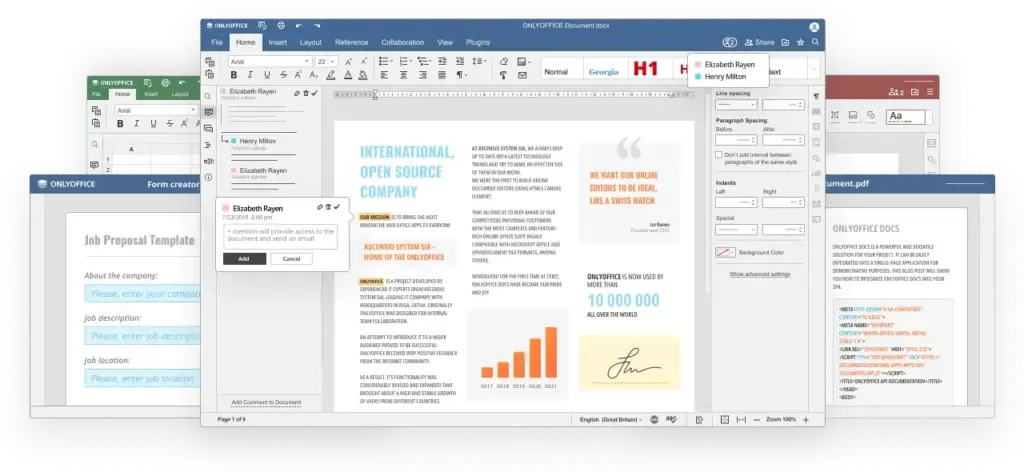Justify text in document editor
The image size is (1024, 472).
(x=442, y=75)
